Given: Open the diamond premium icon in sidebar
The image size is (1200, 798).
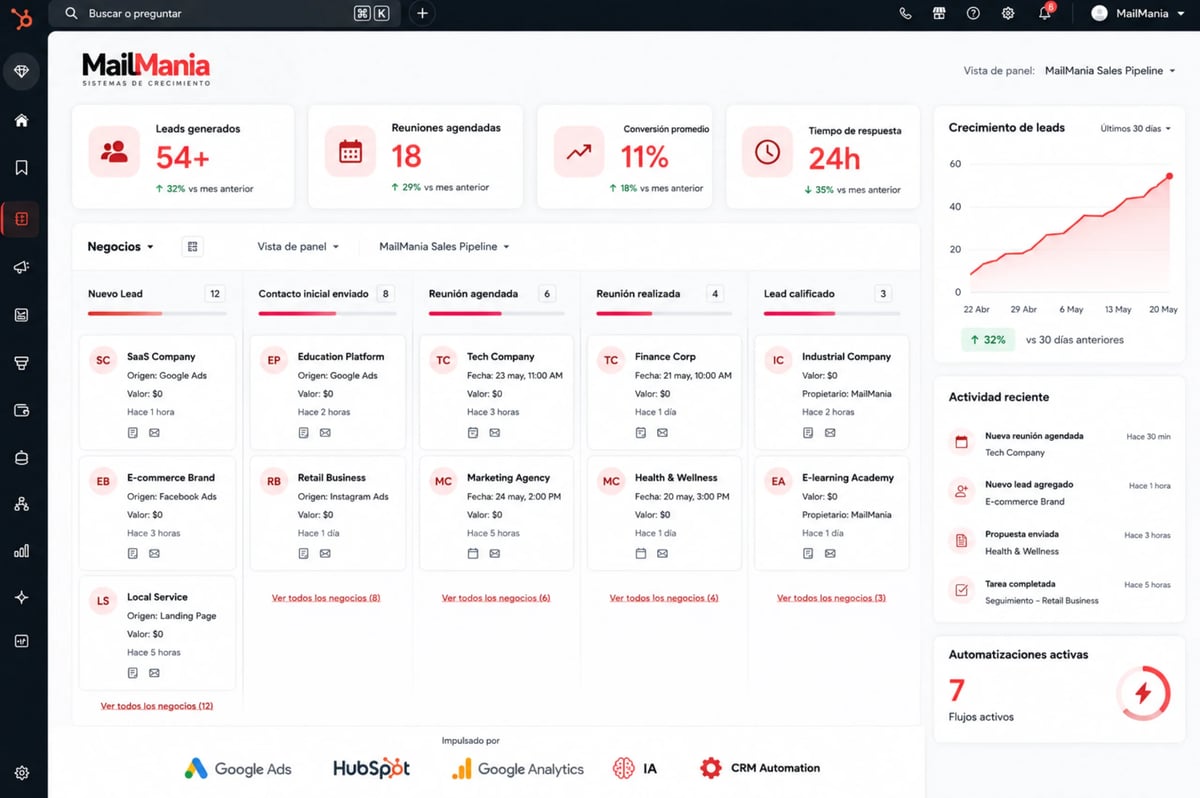Looking at the screenshot, I should tap(22, 72).
